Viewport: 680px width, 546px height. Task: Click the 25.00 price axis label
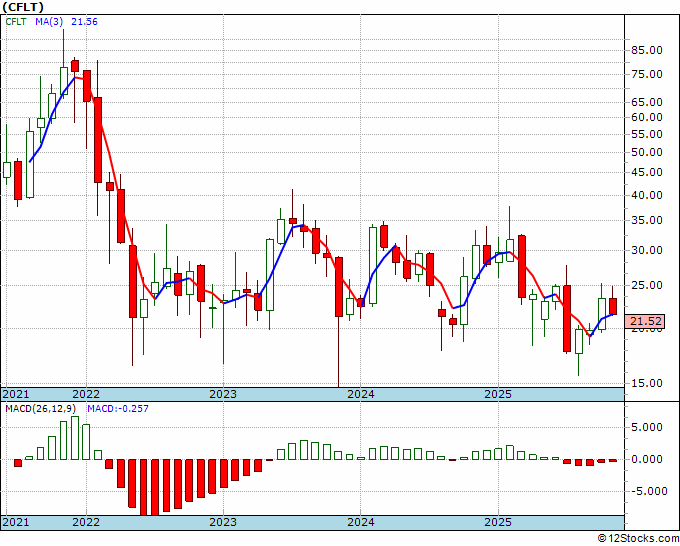coord(646,286)
